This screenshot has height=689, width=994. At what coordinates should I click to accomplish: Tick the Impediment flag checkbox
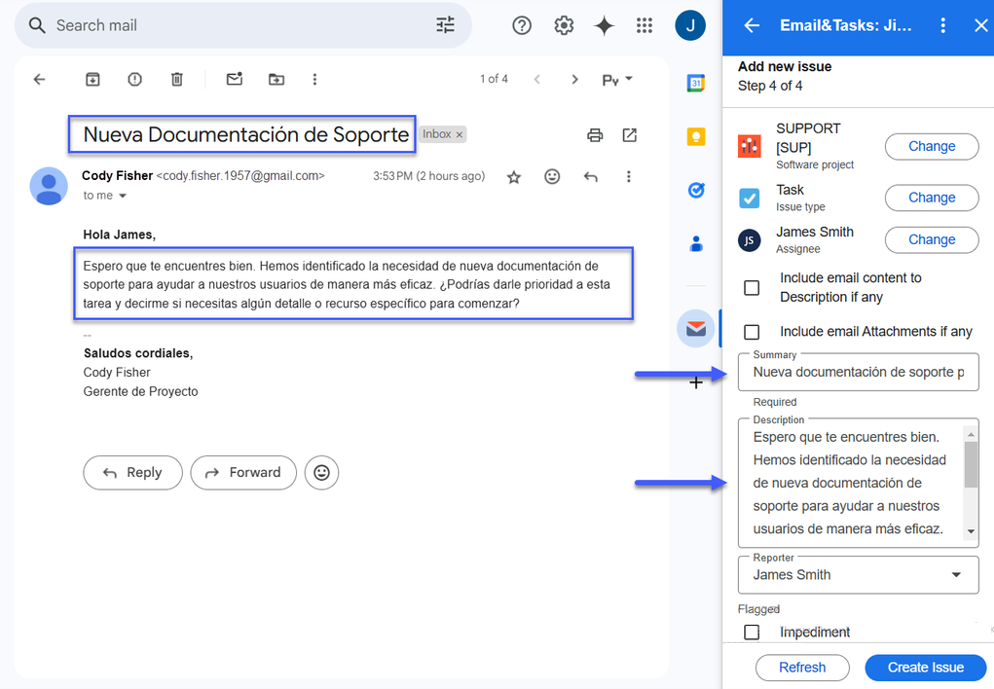(752, 632)
